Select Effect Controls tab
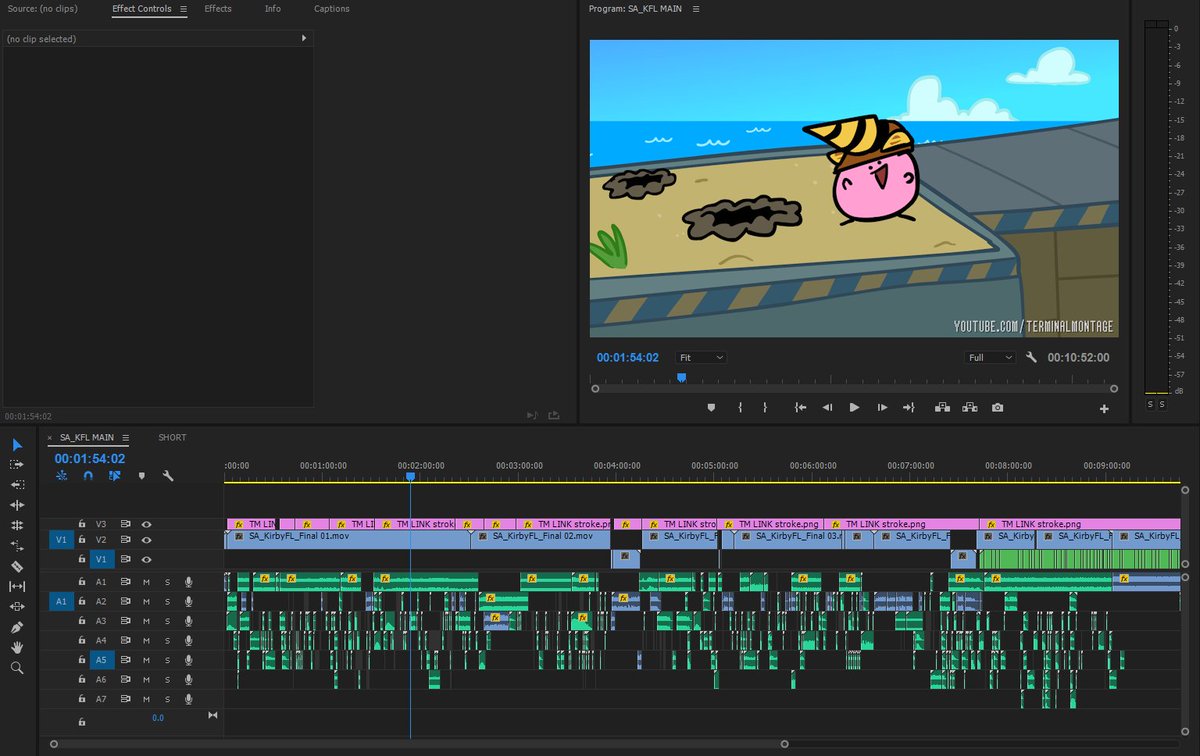Screen dimensions: 1200x756 pyautogui.click(x=142, y=9)
